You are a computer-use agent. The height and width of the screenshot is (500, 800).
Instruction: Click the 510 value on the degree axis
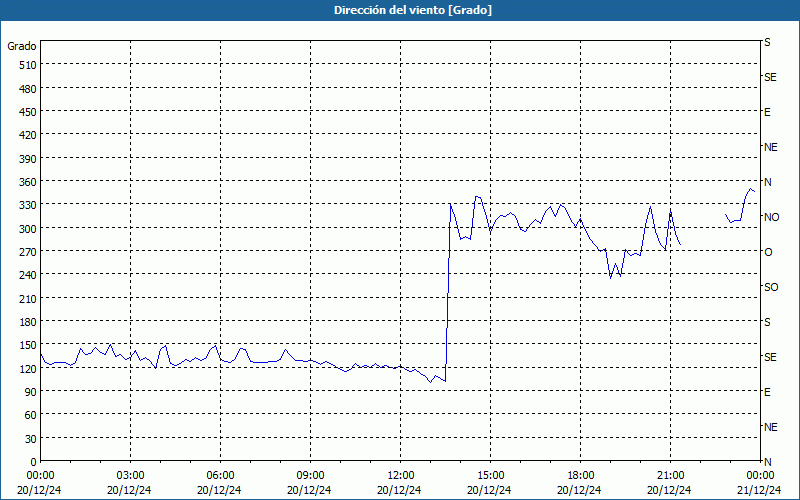(x=28, y=65)
